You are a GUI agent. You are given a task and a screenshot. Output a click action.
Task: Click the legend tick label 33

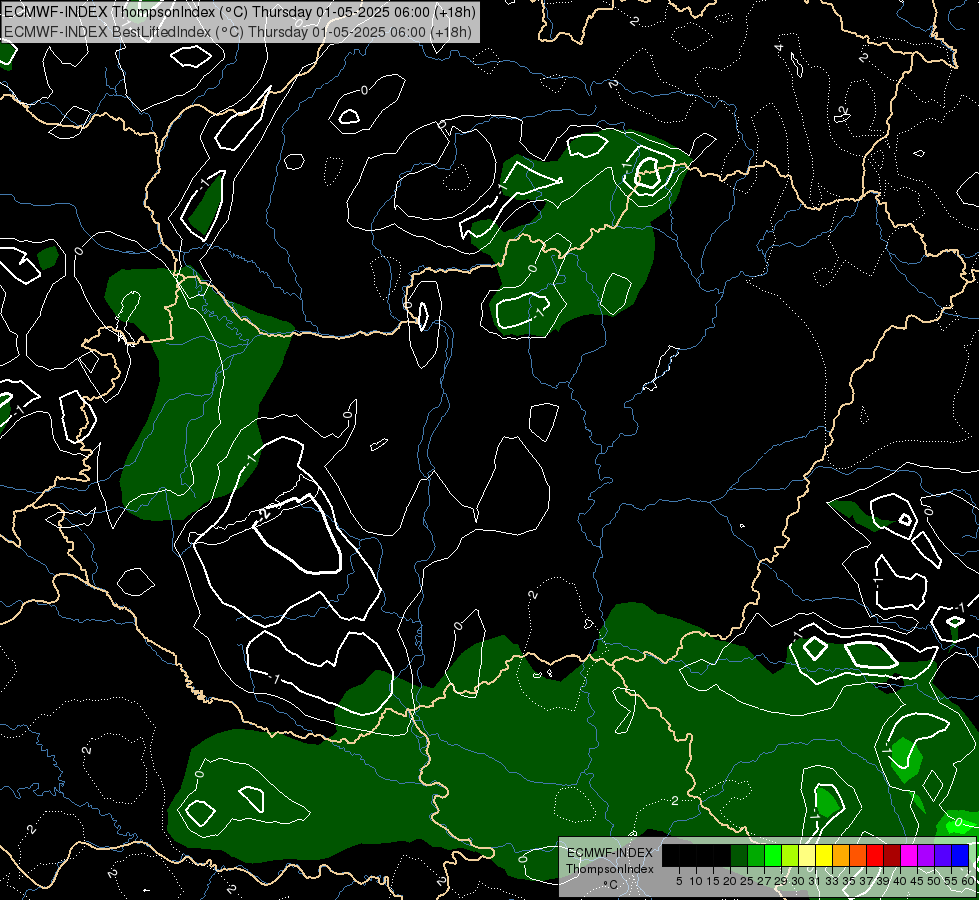(x=832, y=881)
